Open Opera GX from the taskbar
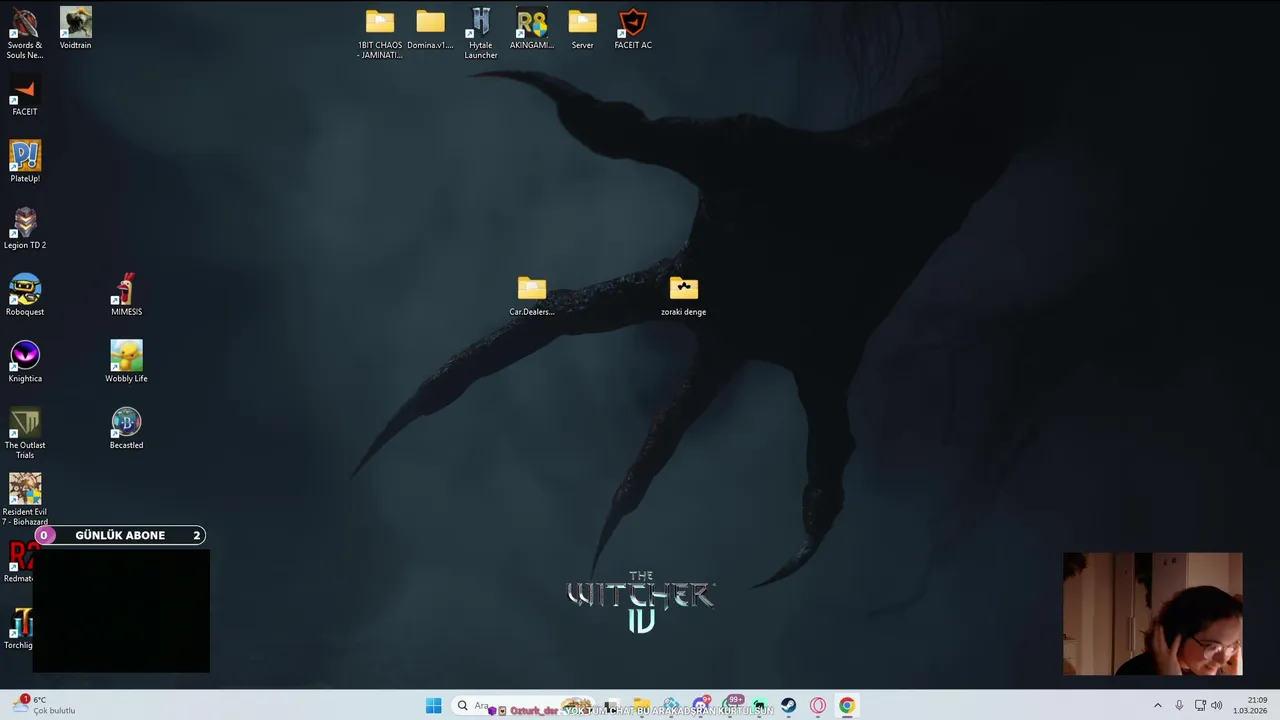Image resolution: width=1280 pixels, height=720 pixels. pos(818,706)
